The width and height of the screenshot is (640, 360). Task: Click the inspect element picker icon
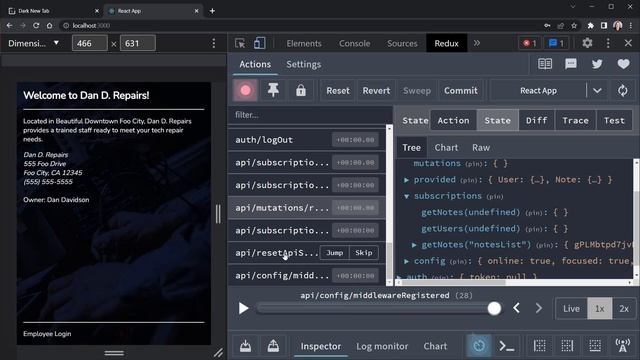(240, 43)
